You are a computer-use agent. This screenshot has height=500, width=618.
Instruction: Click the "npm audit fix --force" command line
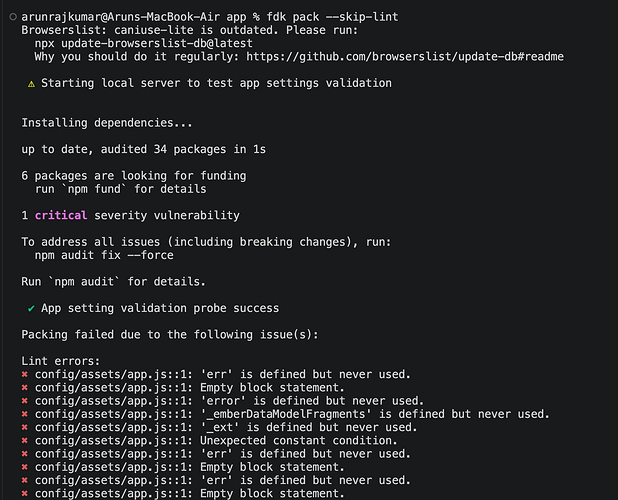tap(113, 255)
